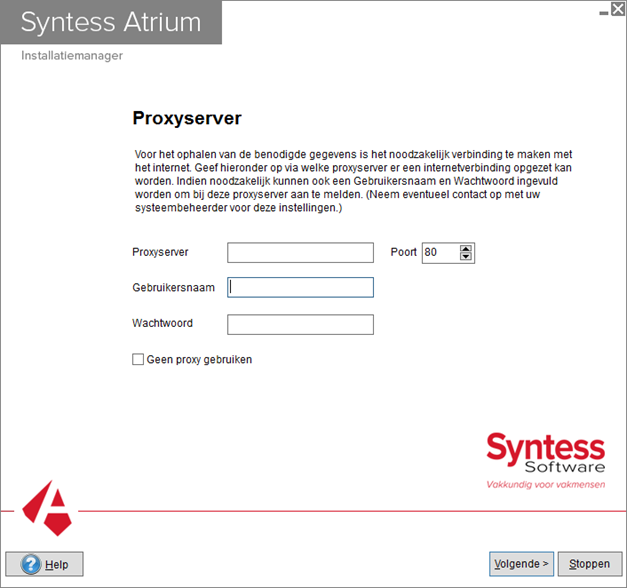Click the Installatiemanager subtitle text
The image size is (627, 588).
[72, 56]
